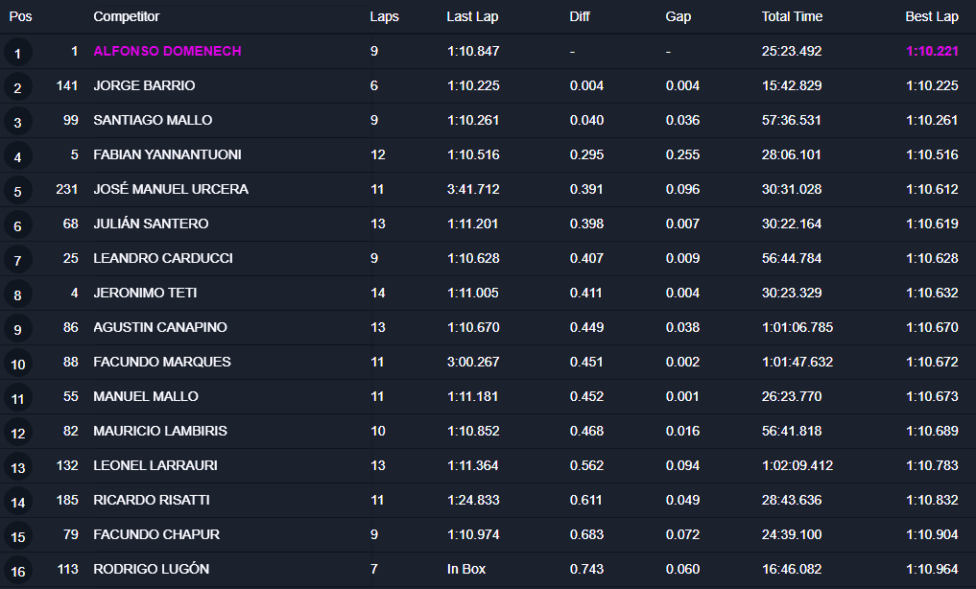
Task: Open competitor ALFONSO DOMENECH
Action: pos(167,51)
